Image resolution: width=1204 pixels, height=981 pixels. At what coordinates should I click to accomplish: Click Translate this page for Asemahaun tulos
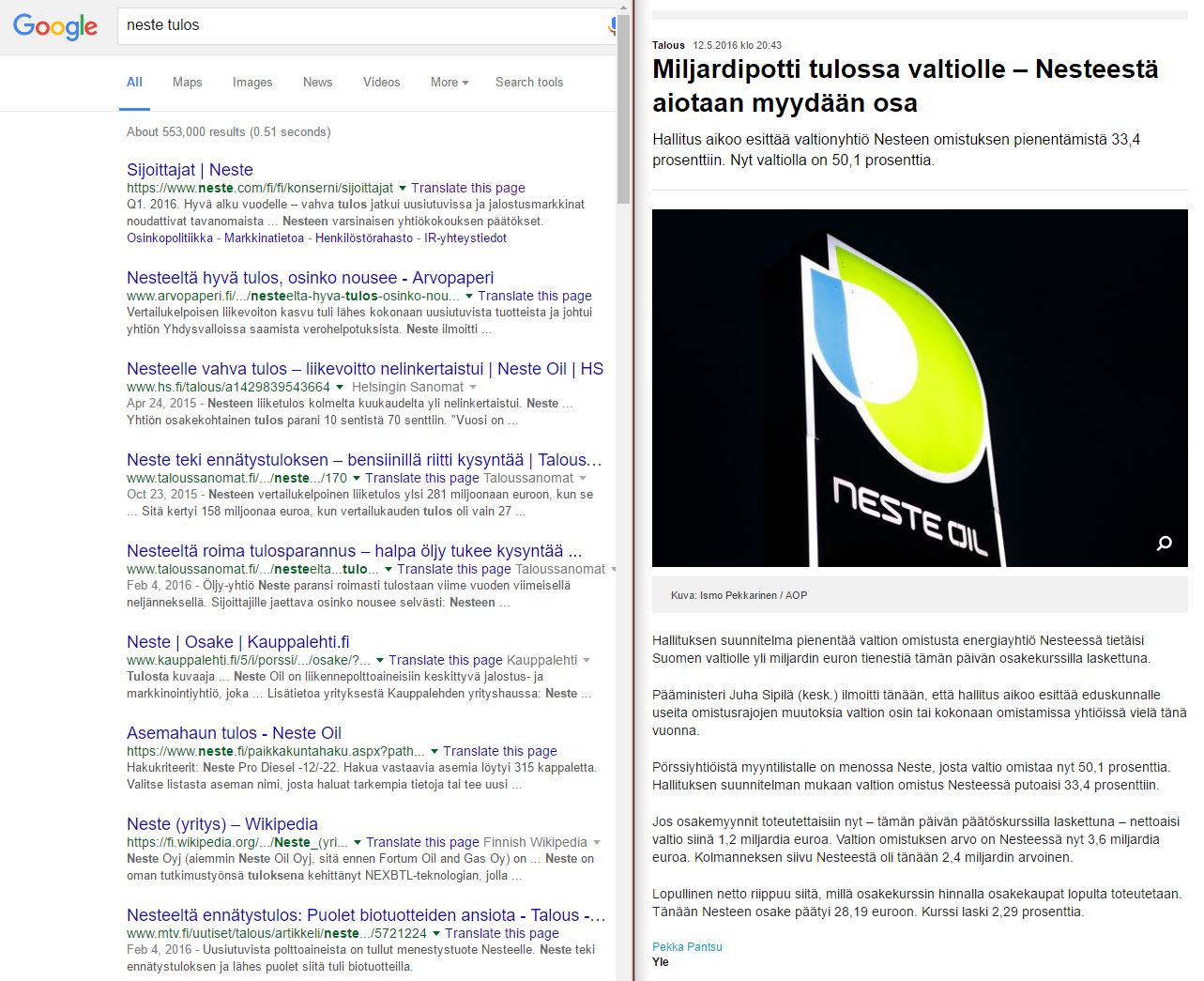(499, 751)
